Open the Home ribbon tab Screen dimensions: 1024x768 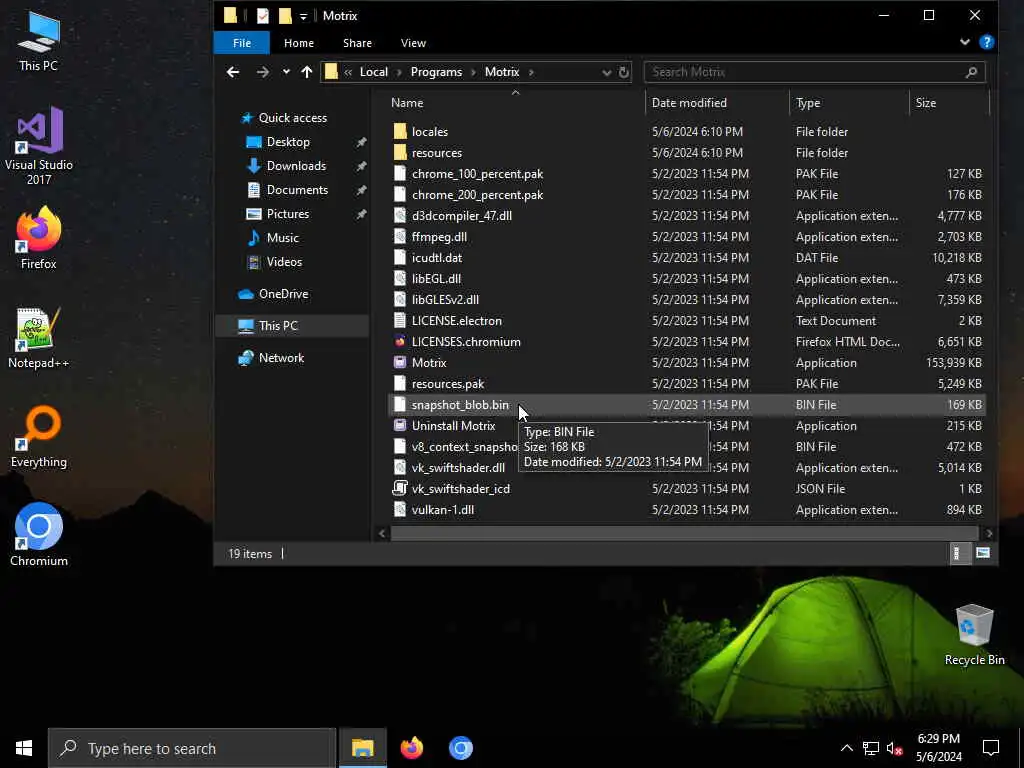pos(298,43)
